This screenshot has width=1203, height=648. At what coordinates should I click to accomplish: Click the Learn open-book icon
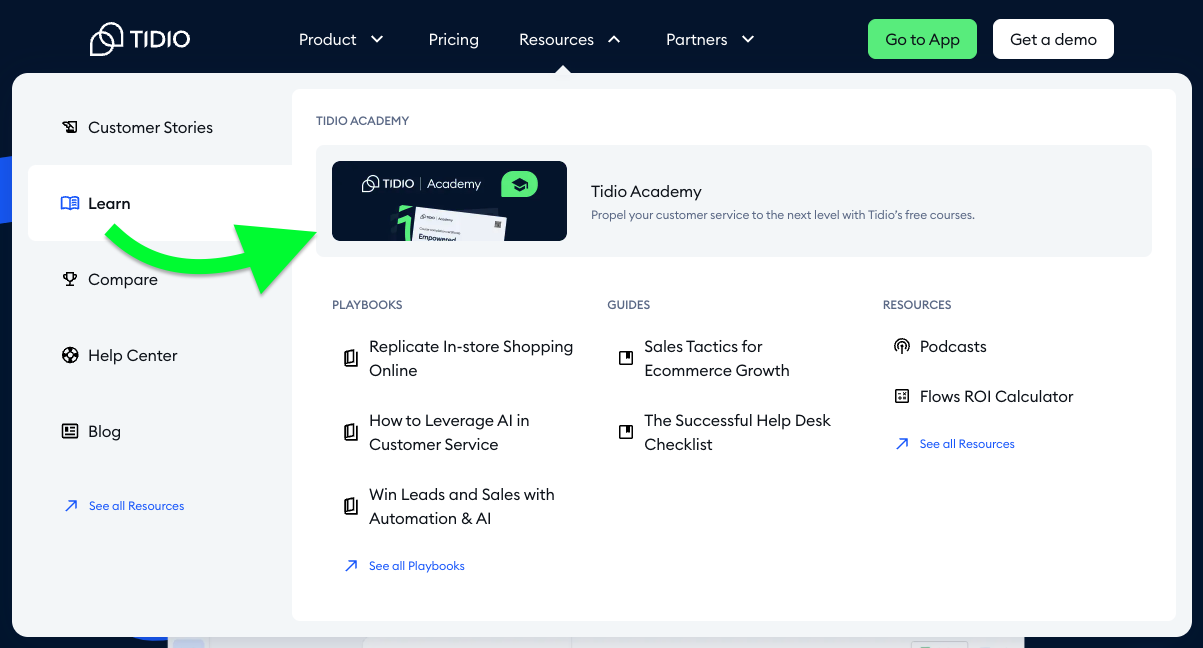(x=70, y=203)
